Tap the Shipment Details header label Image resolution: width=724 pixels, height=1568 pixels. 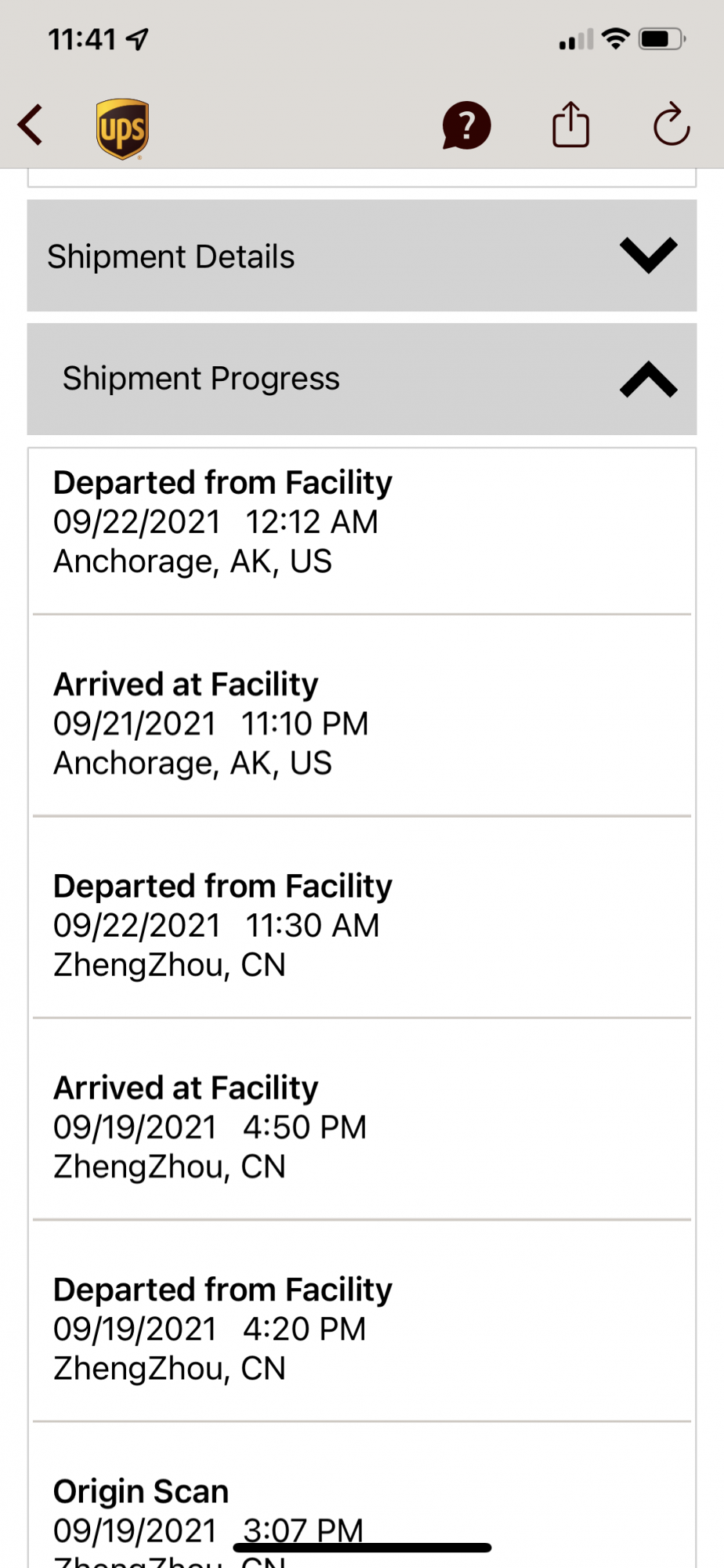171,256
